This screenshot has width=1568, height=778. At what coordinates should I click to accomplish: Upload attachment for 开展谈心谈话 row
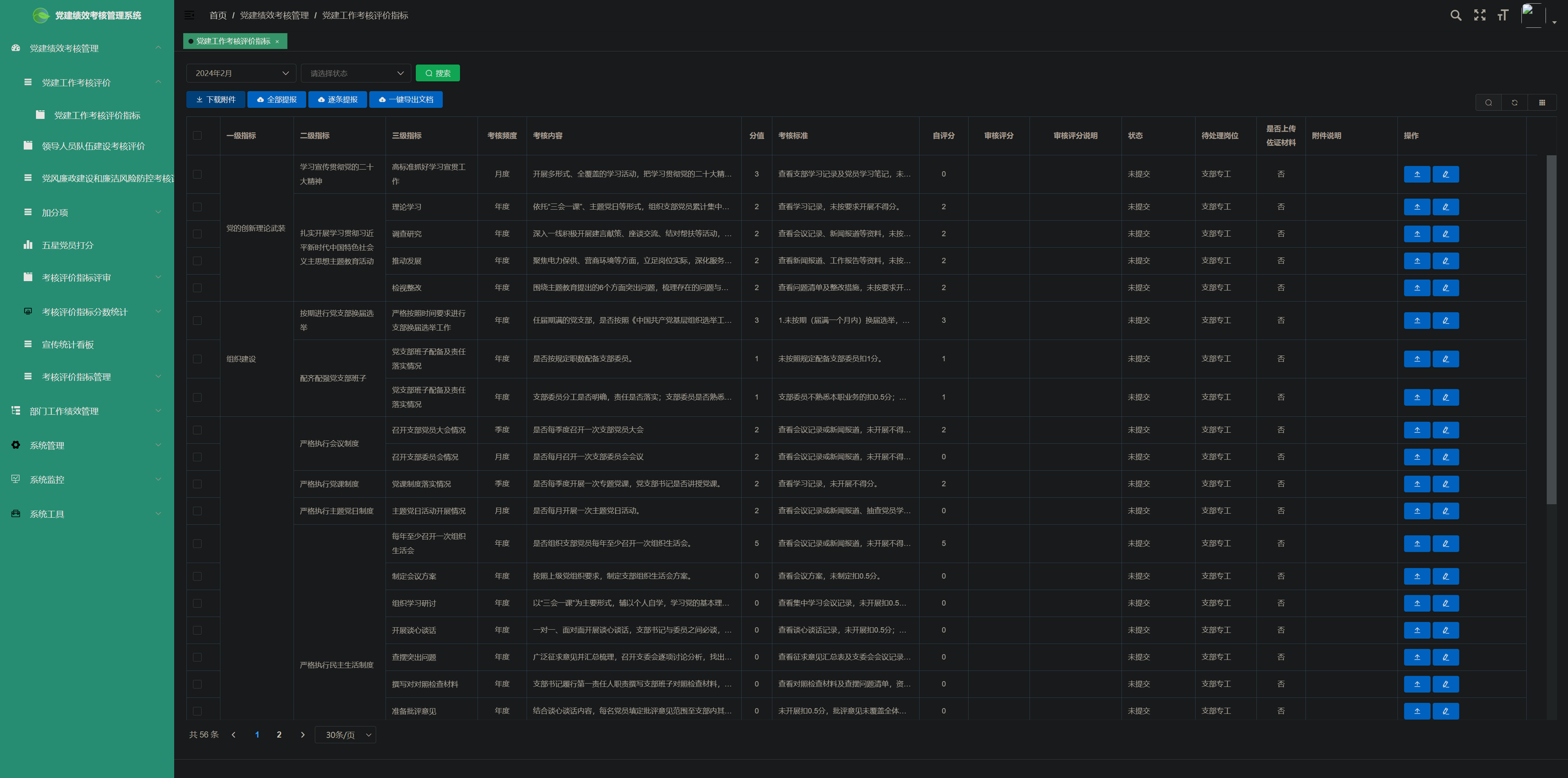coord(1416,630)
